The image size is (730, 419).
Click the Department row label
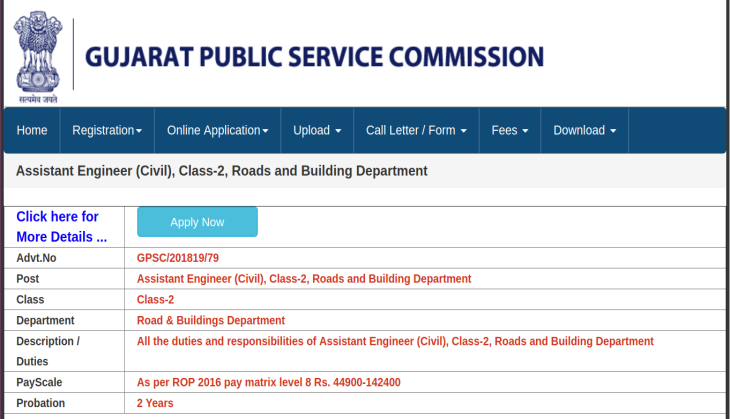[x=45, y=320]
